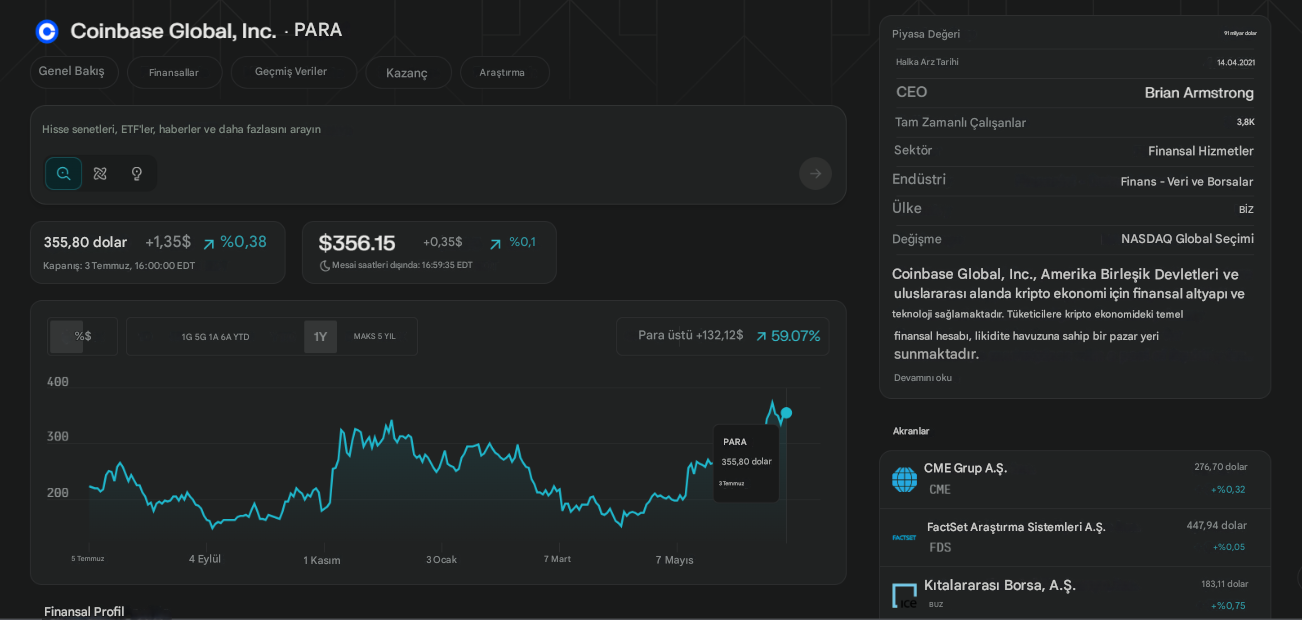Click the +%0,32 CME change

pyautogui.click(x=1228, y=489)
